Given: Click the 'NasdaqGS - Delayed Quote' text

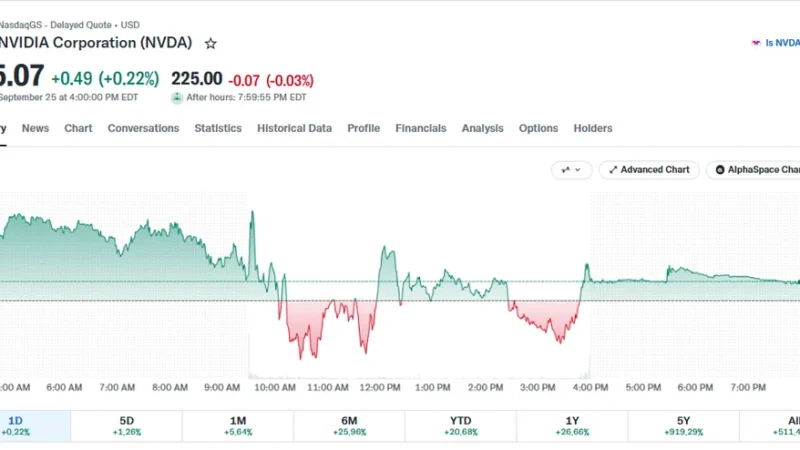Looking at the screenshot, I should [x=55, y=25].
